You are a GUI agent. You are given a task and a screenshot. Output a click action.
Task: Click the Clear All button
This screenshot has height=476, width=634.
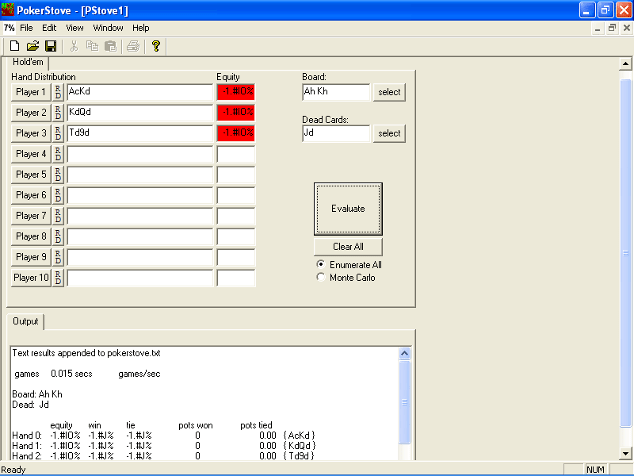pos(348,247)
